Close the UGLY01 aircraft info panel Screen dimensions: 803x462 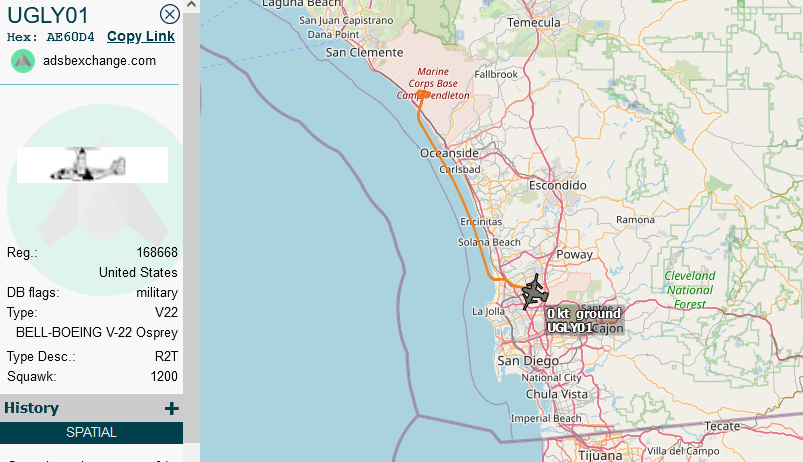pyautogui.click(x=170, y=14)
